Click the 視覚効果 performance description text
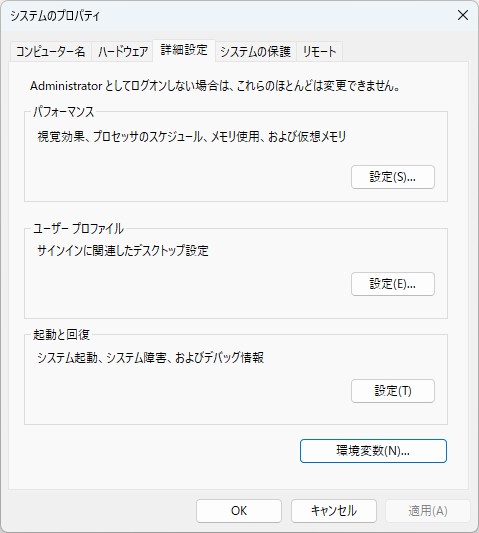This screenshot has height=533, width=479. pos(192,137)
